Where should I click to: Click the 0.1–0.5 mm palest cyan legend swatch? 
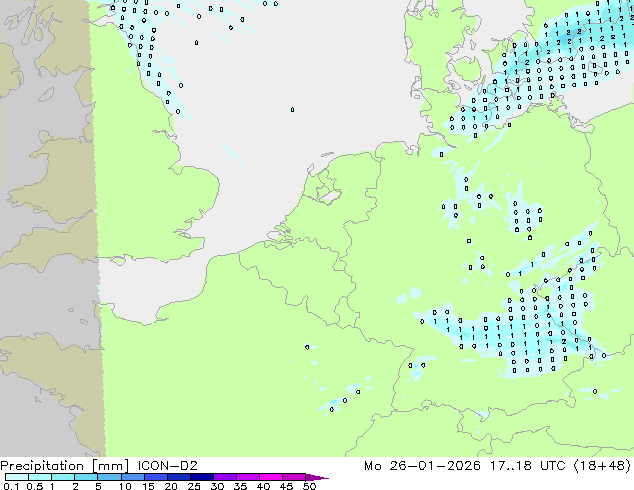pyautogui.click(x=17, y=477)
